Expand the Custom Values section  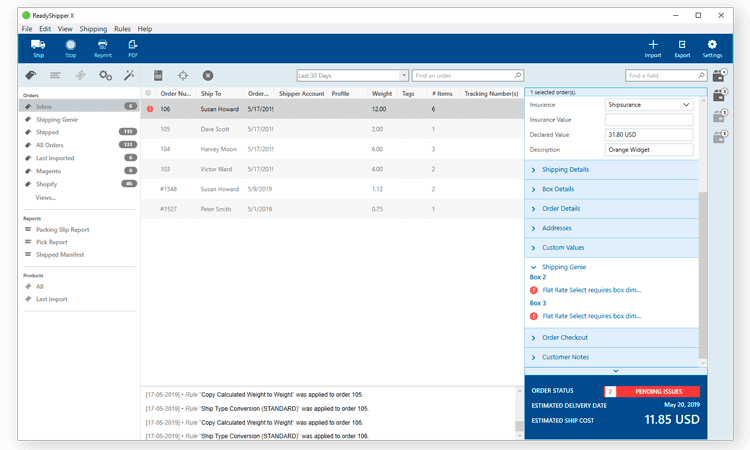click(x=612, y=248)
